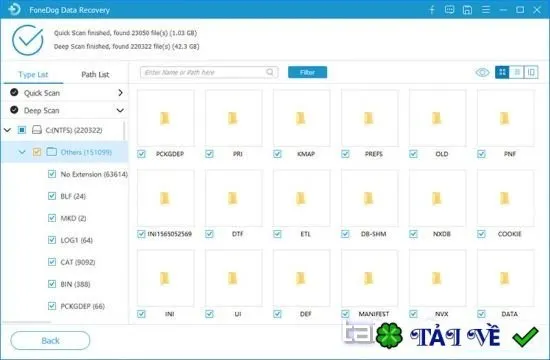This screenshot has height=360, width=550.
Task: Open the INI1565052569 folder thumbnail
Action: click(x=165, y=198)
